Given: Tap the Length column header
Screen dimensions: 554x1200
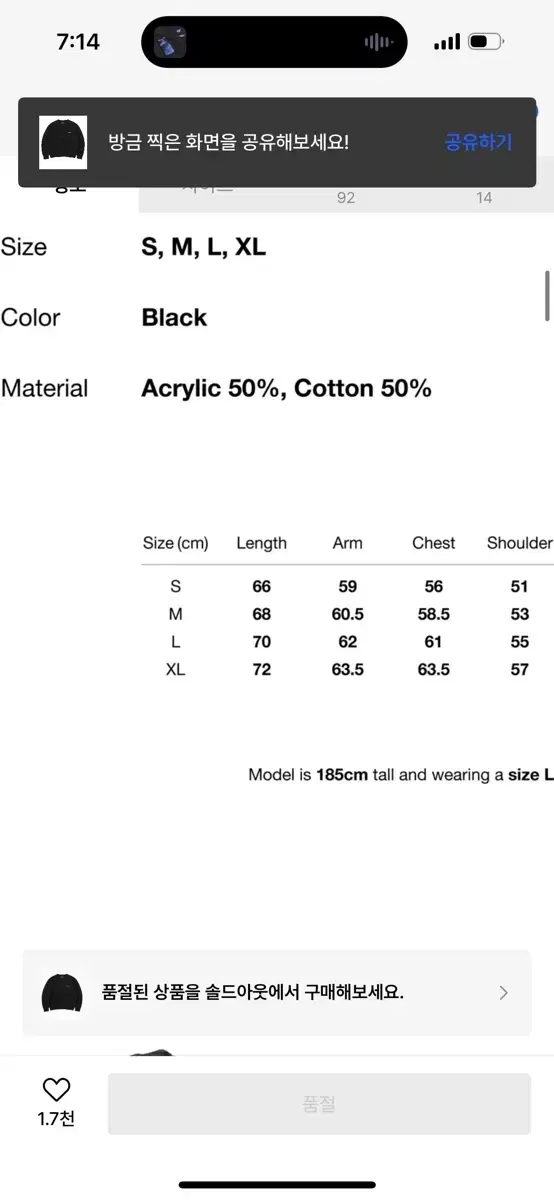Looking at the screenshot, I should point(262,543).
